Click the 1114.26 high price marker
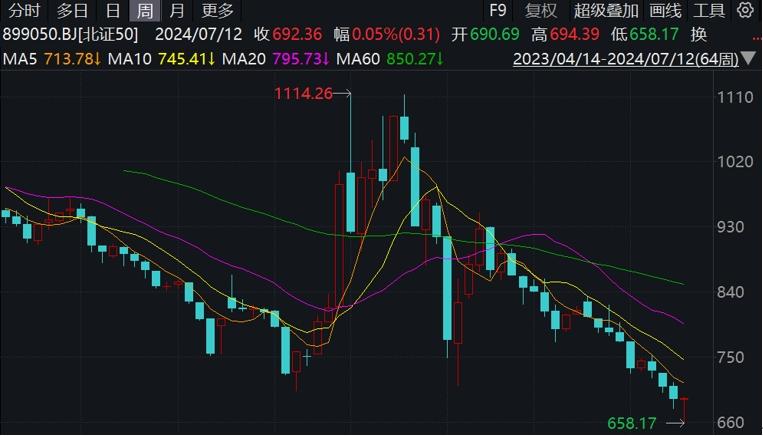The width and height of the screenshot is (763, 436). pos(303,93)
